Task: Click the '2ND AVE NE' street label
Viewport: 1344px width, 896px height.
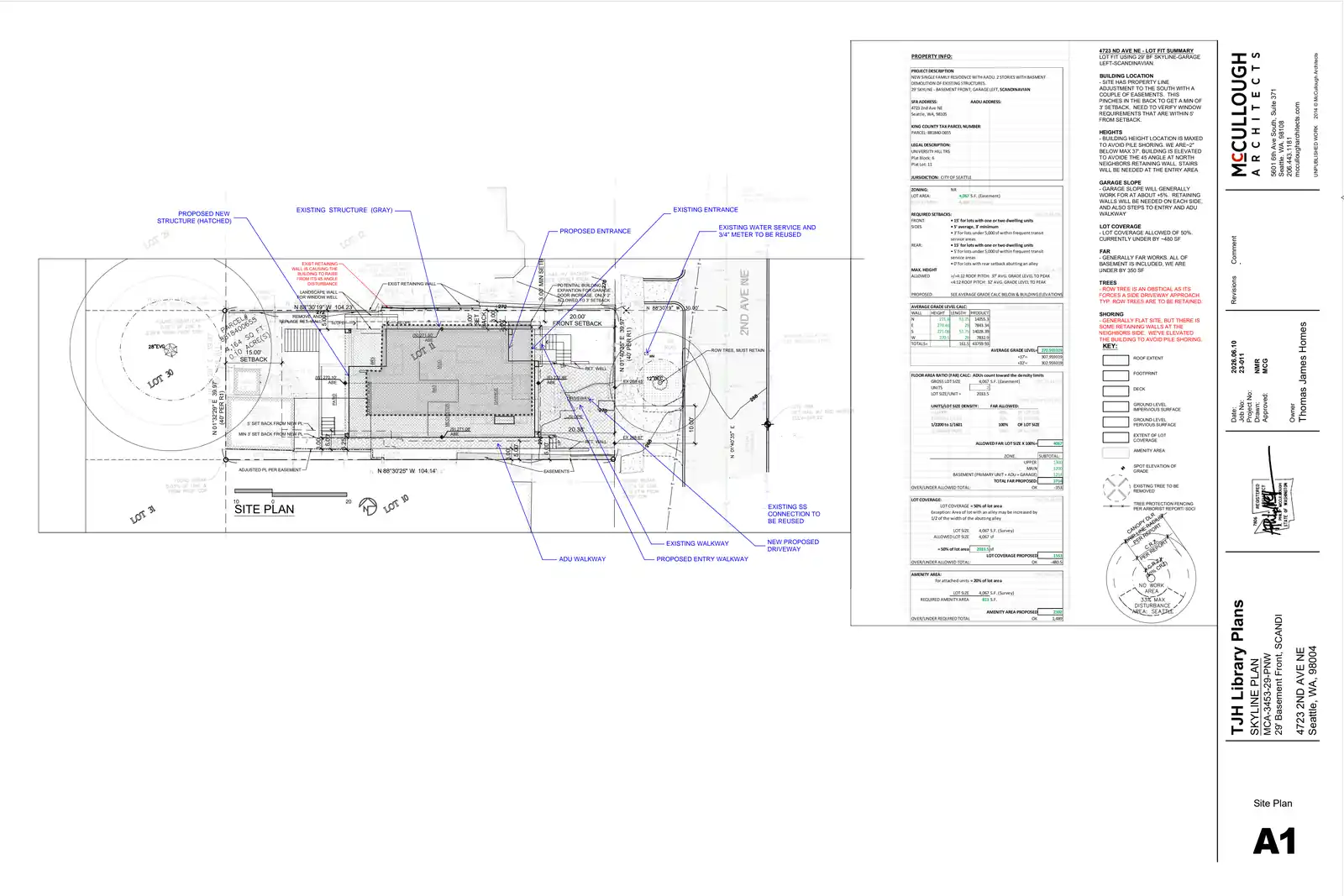Action: coord(744,302)
